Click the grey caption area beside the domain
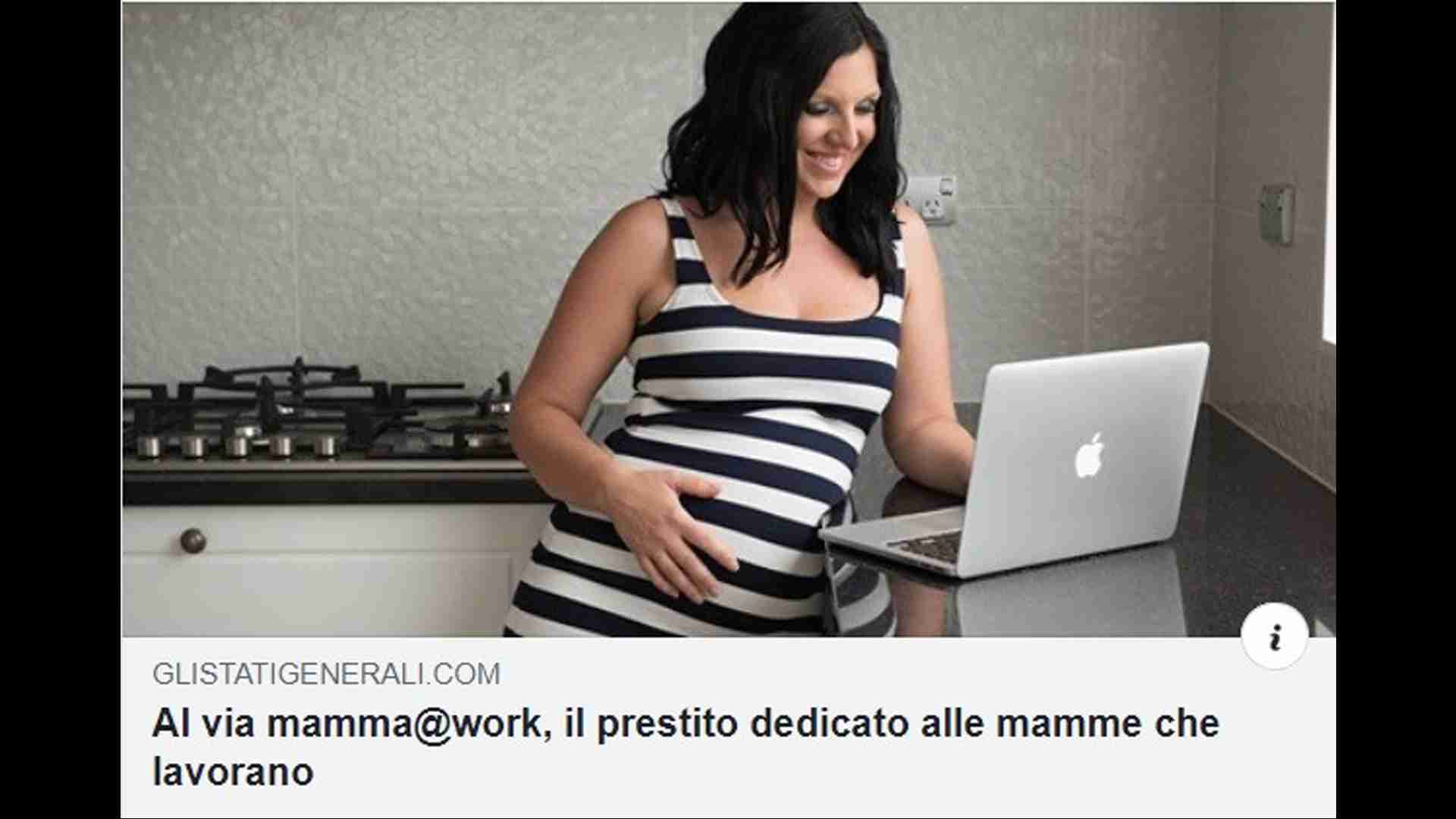The width and height of the screenshot is (1456, 819). click(872, 673)
